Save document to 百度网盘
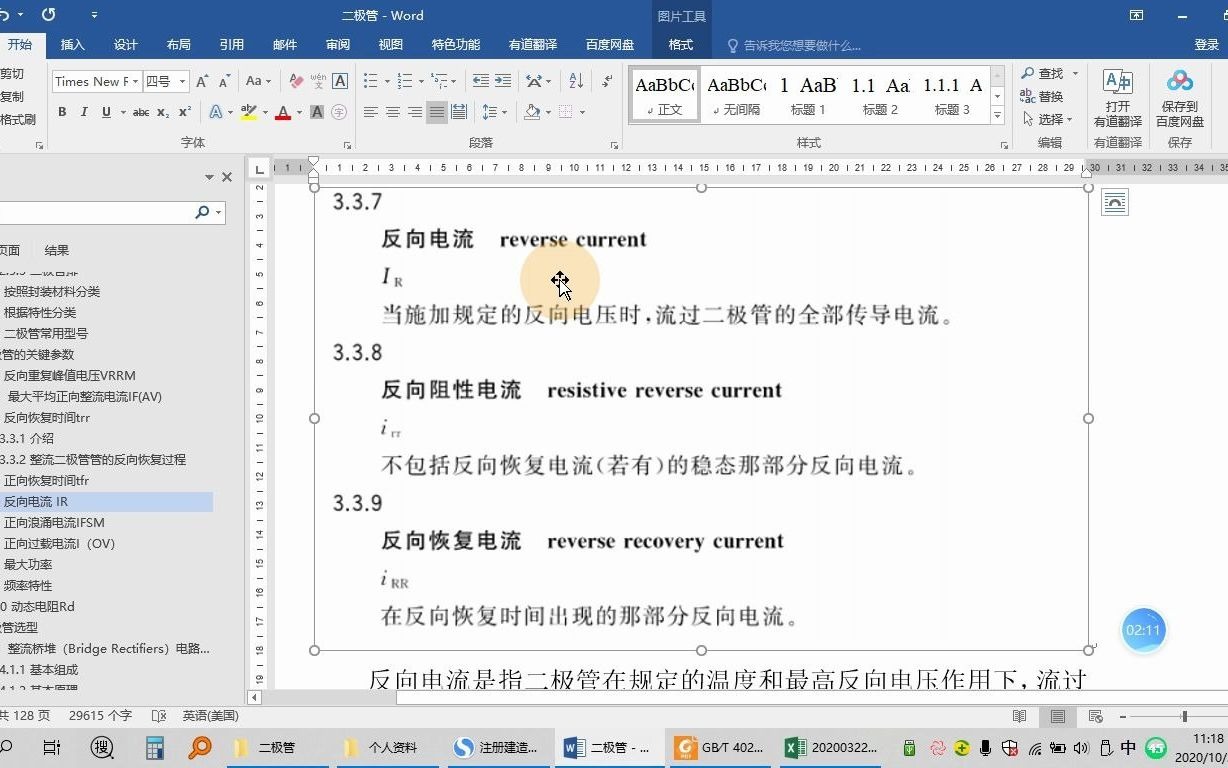1228x768 pixels. [1180, 95]
